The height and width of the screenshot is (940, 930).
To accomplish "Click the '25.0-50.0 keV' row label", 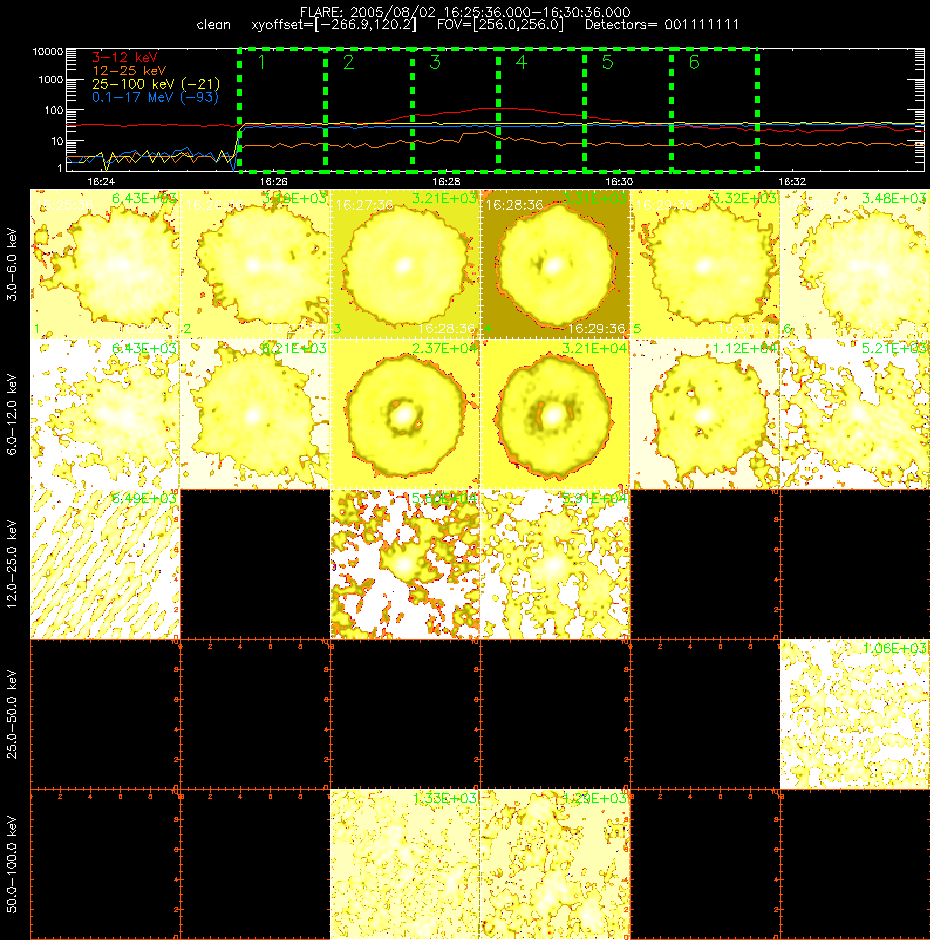I will point(12,714).
